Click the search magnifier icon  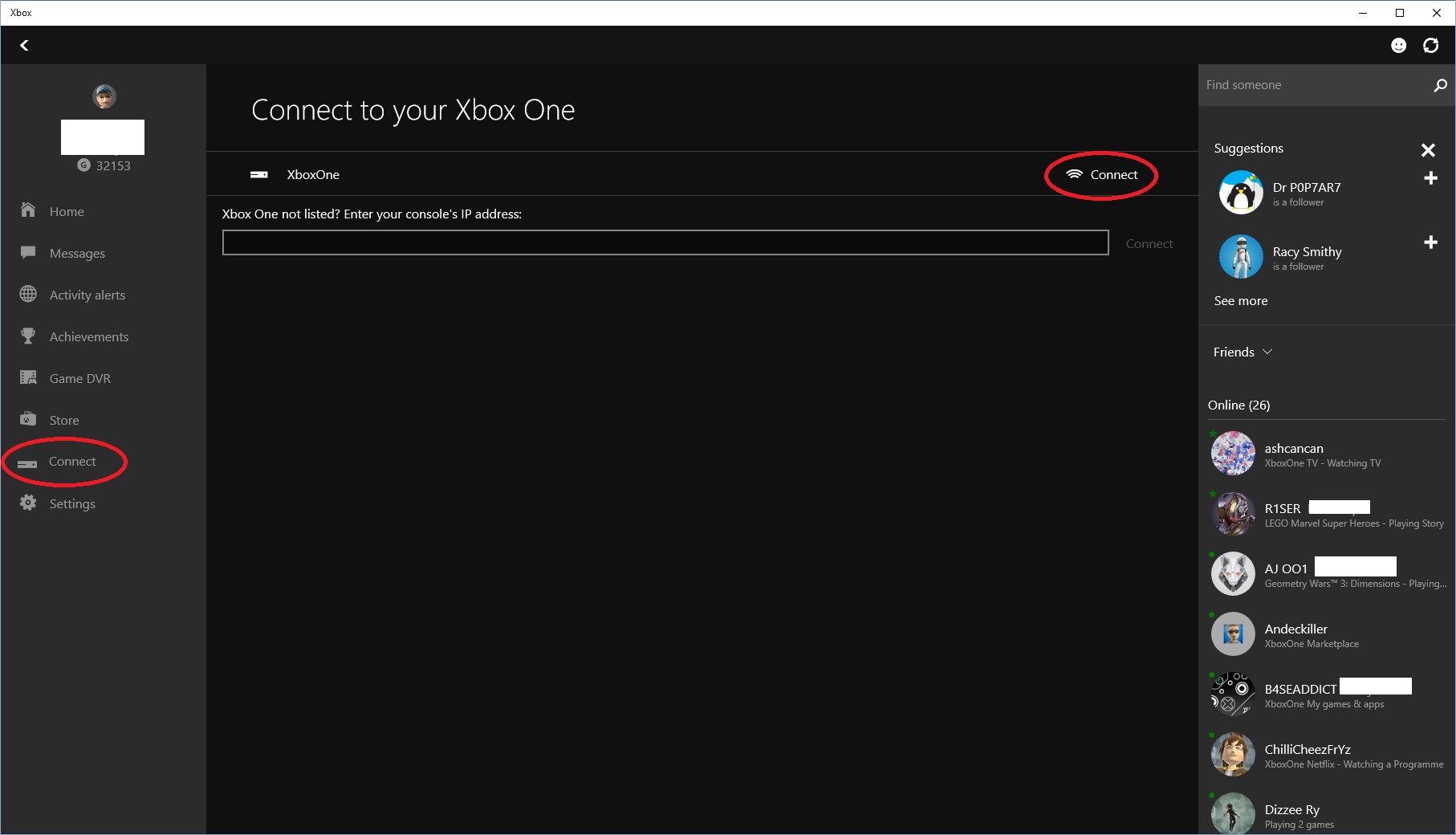pyautogui.click(x=1441, y=85)
